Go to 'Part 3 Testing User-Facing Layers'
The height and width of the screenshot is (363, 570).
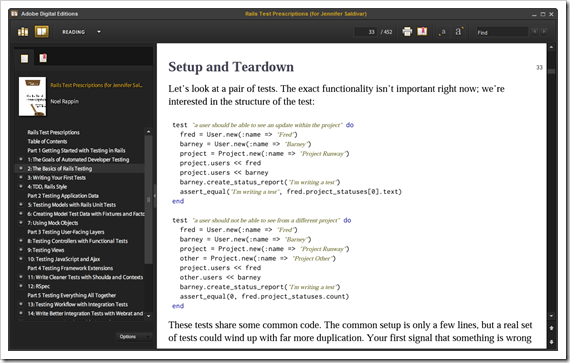66,232
